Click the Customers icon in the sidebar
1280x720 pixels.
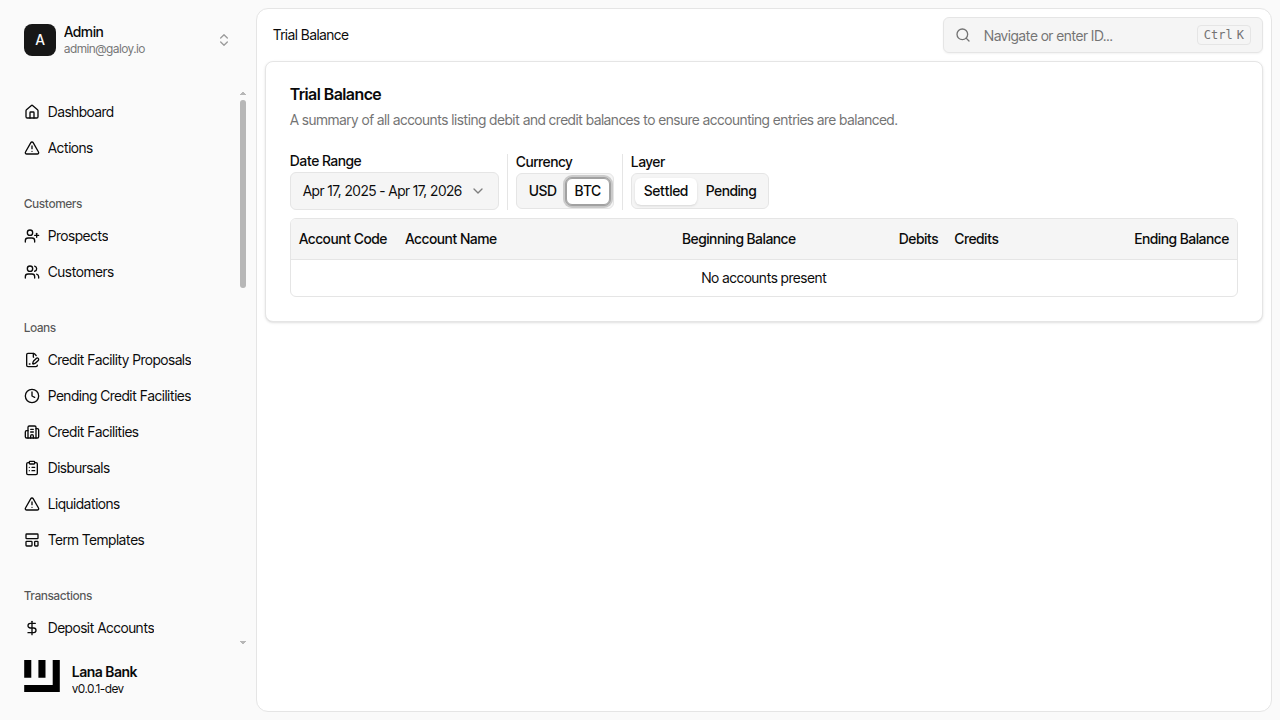pyautogui.click(x=31, y=271)
